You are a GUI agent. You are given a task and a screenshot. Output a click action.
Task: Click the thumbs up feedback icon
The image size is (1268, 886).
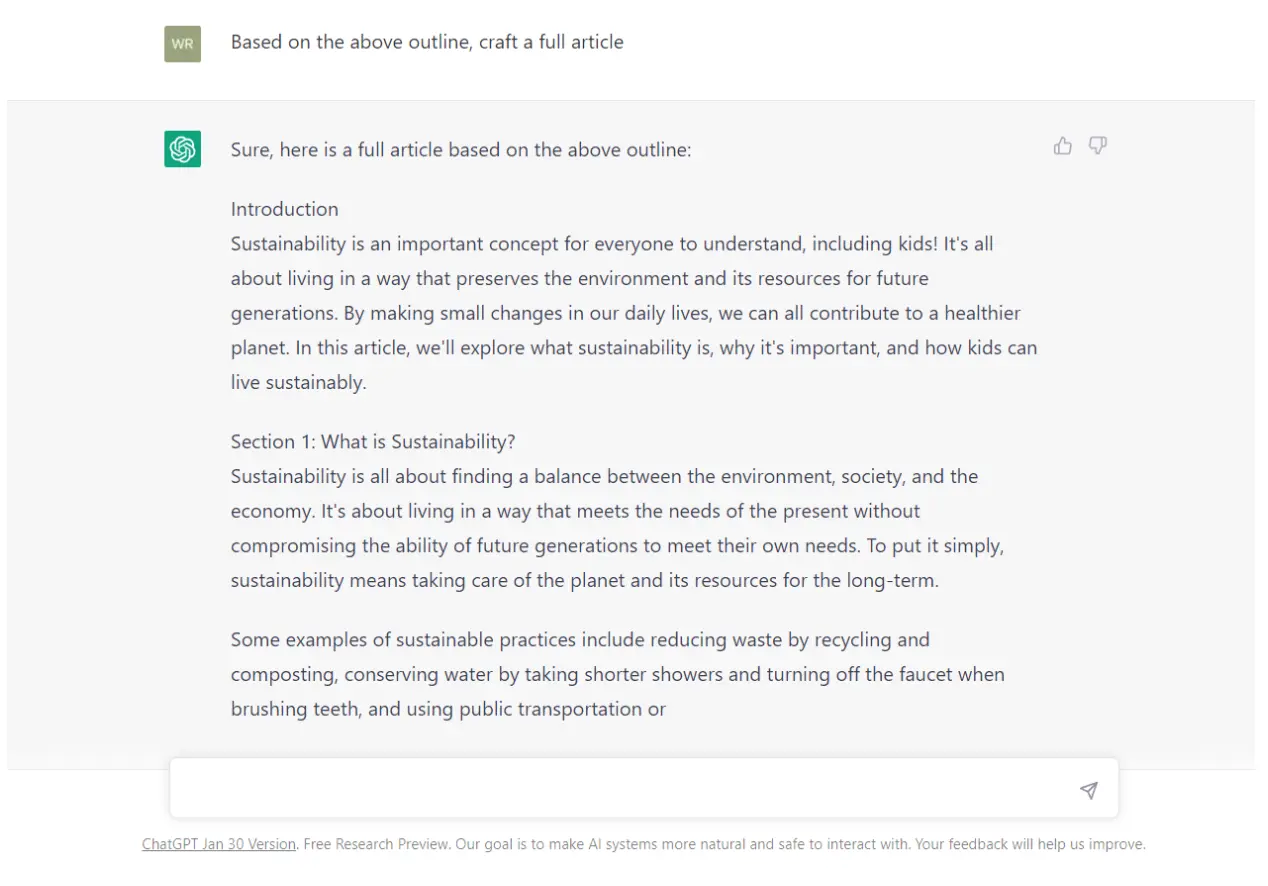pyautogui.click(x=1062, y=147)
